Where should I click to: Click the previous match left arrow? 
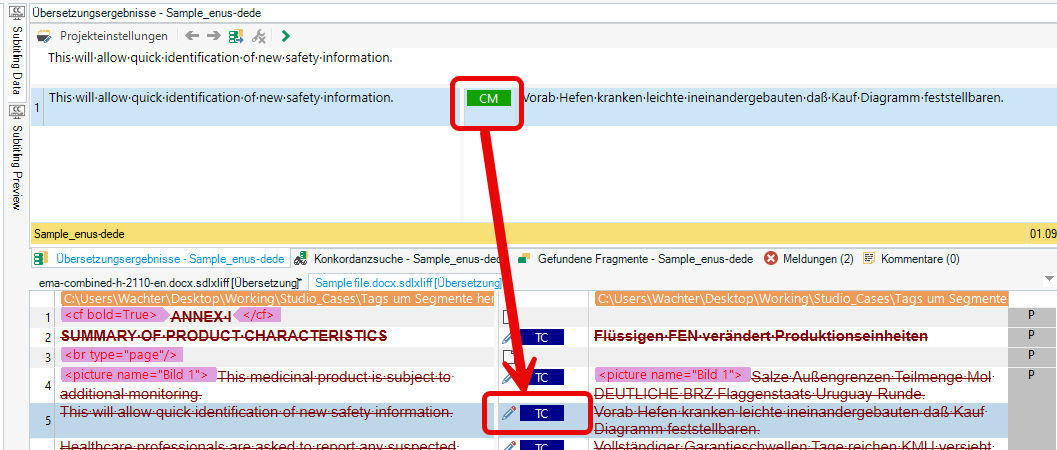point(192,36)
